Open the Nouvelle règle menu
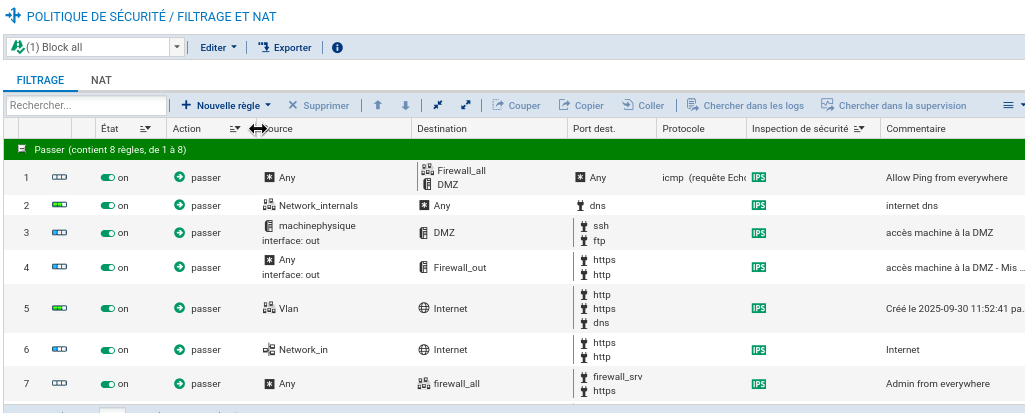Screen dimensions: 1025x413 coord(226,105)
